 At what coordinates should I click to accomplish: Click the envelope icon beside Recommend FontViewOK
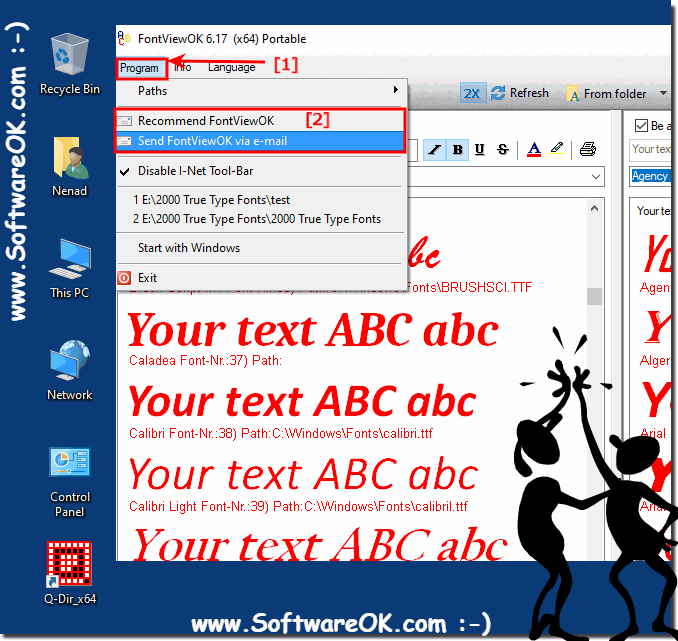point(125,121)
